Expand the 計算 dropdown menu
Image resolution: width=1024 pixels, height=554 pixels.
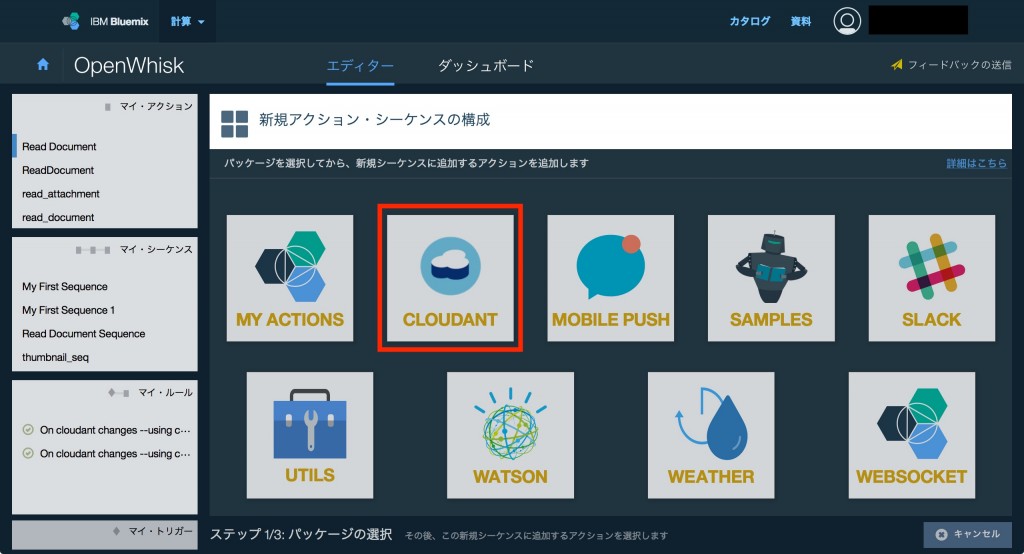pos(187,22)
